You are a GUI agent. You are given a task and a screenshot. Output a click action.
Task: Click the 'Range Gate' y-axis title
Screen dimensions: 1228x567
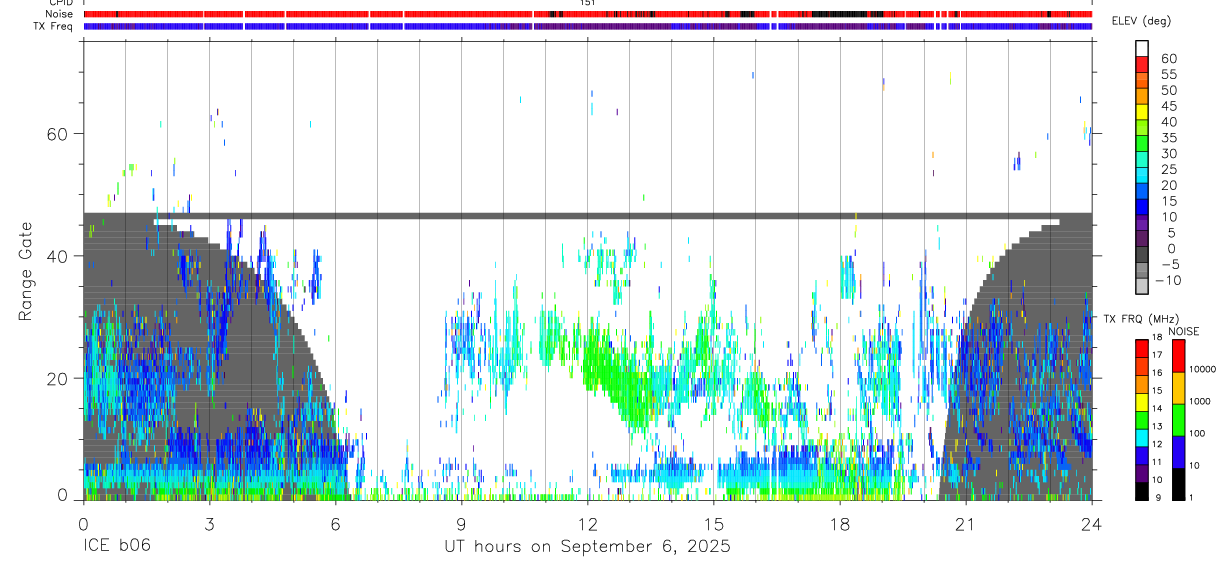[25, 271]
